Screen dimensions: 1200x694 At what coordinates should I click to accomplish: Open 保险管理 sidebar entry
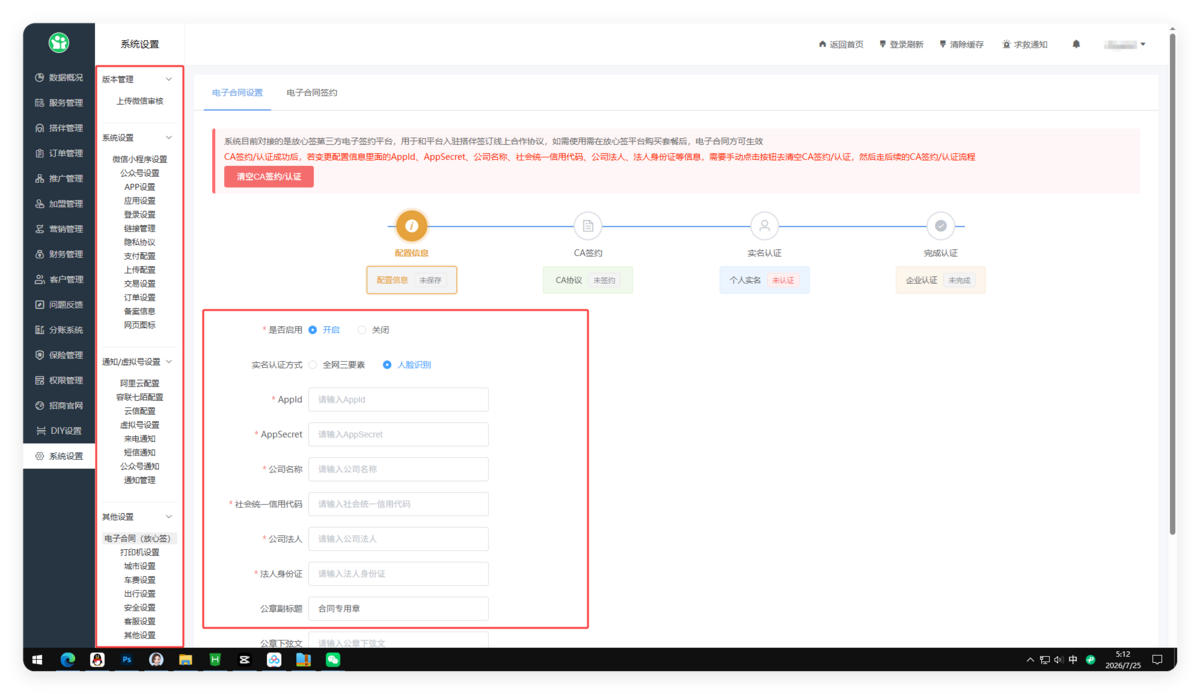click(59, 355)
